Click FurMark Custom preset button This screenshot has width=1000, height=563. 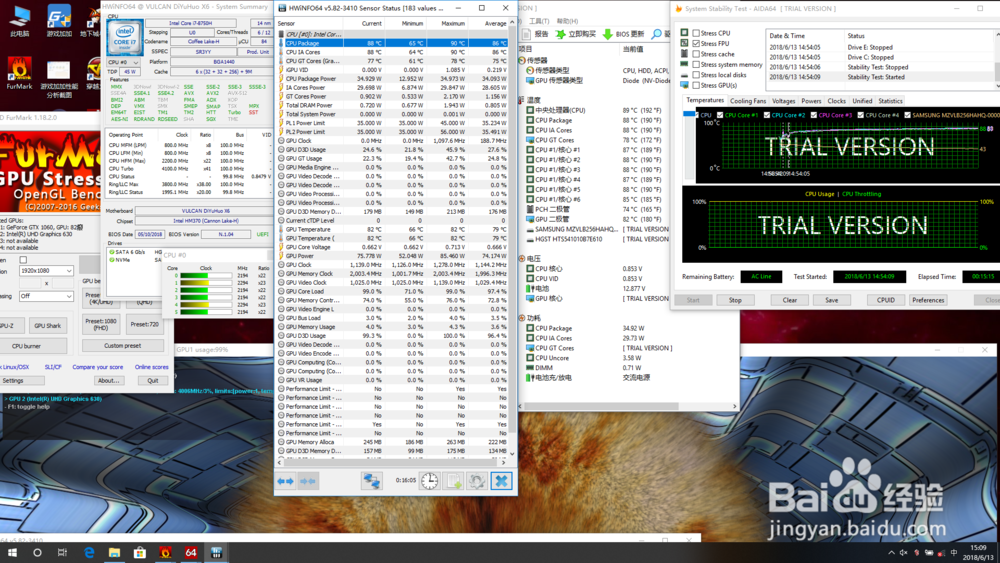122,346
